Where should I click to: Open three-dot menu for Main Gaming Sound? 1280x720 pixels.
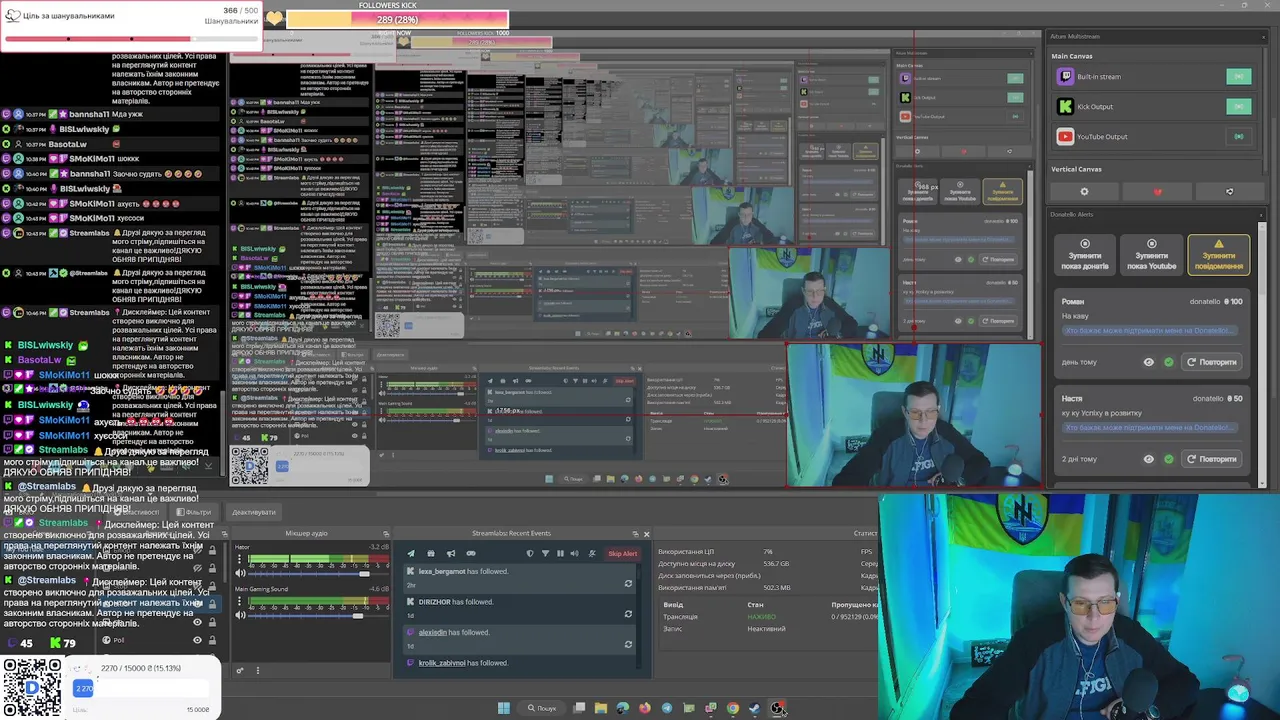[239, 600]
